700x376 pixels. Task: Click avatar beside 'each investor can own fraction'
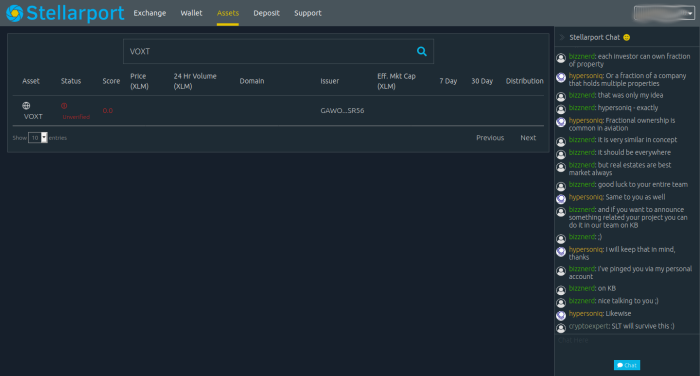561,58
